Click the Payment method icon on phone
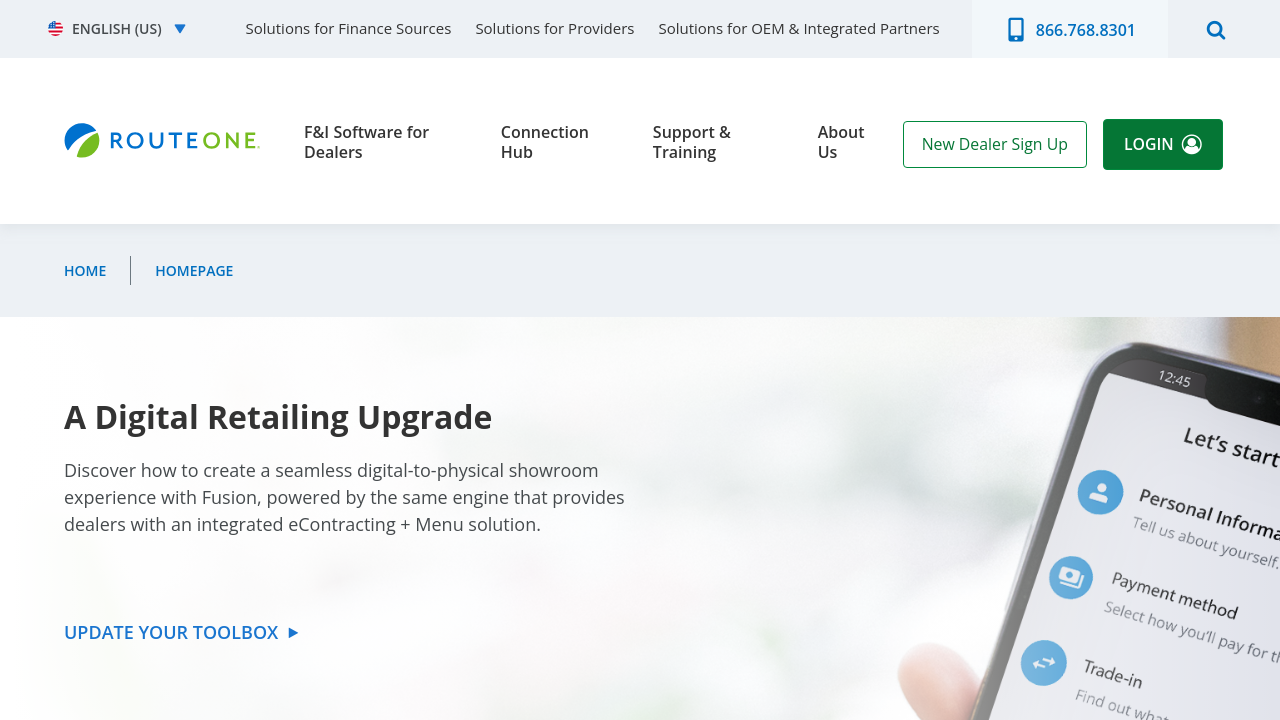This screenshot has height=720, width=1280. click(x=1071, y=578)
